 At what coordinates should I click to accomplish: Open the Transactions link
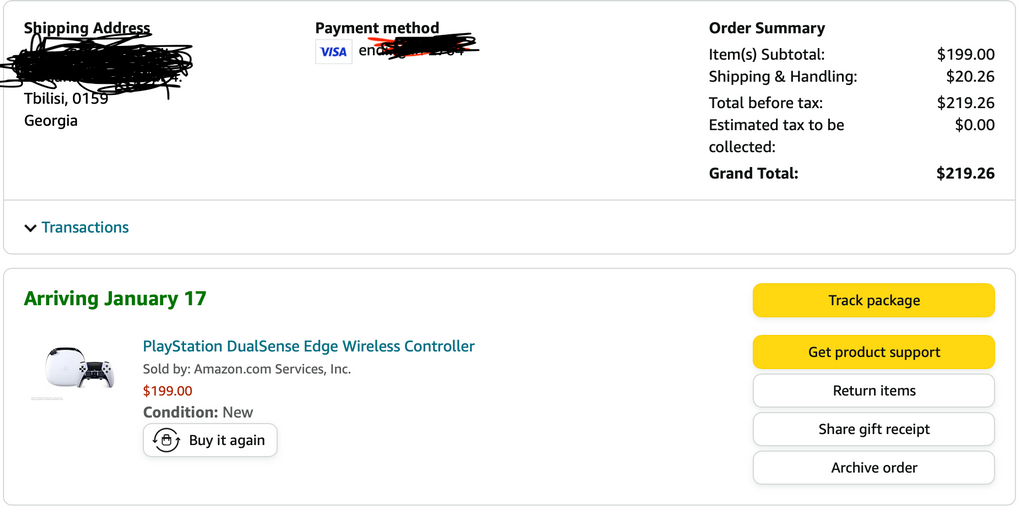click(85, 227)
